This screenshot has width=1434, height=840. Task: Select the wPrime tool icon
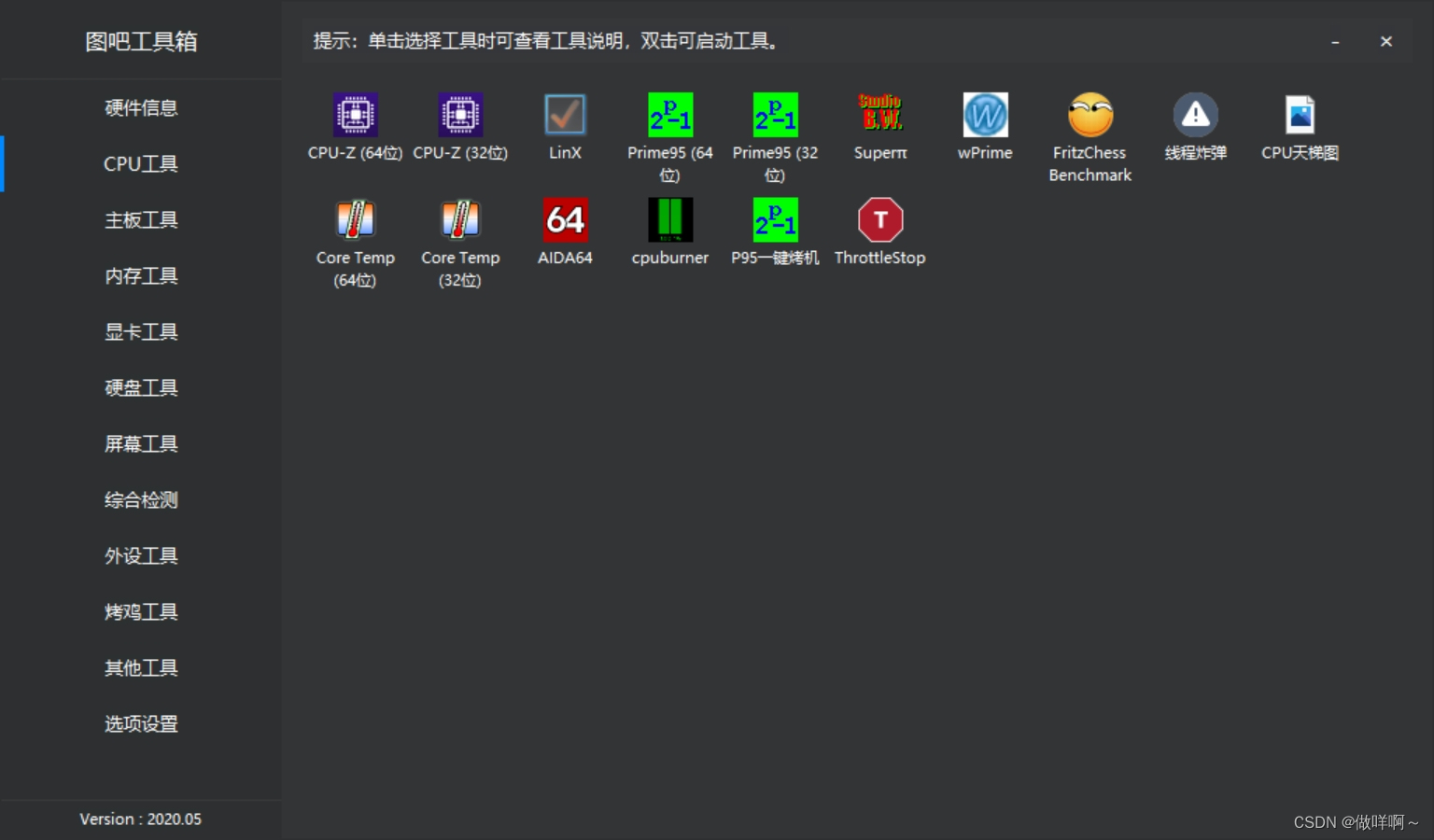click(x=985, y=115)
